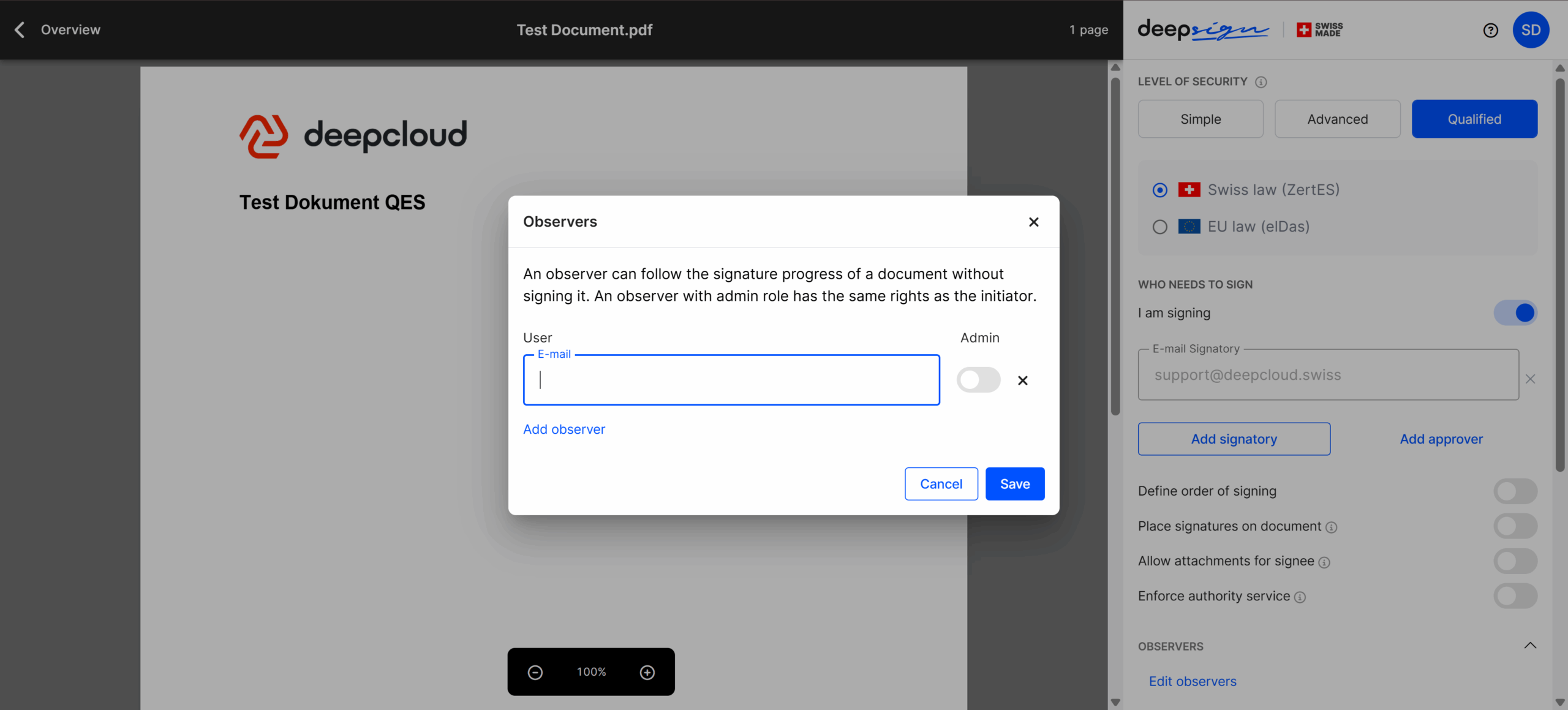1568x710 pixels.
Task: Click the SD user avatar
Action: (x=1530, y=30)
